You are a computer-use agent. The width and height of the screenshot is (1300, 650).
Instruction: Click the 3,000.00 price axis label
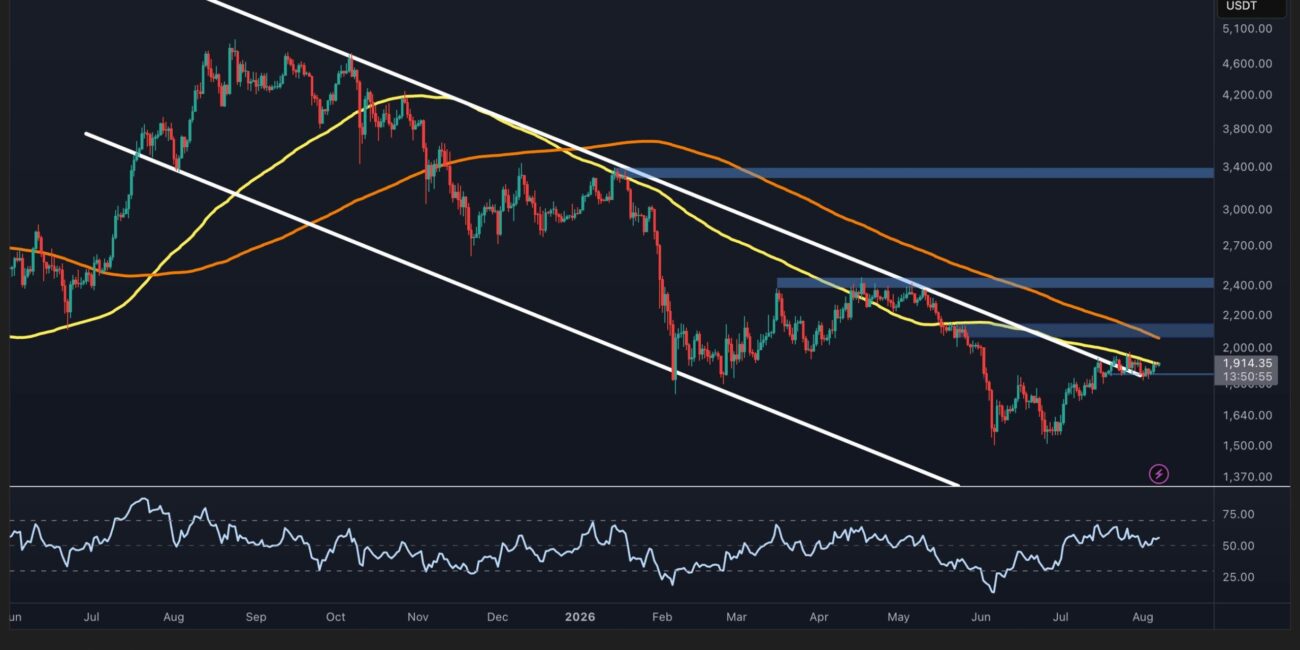[1247, 210]
